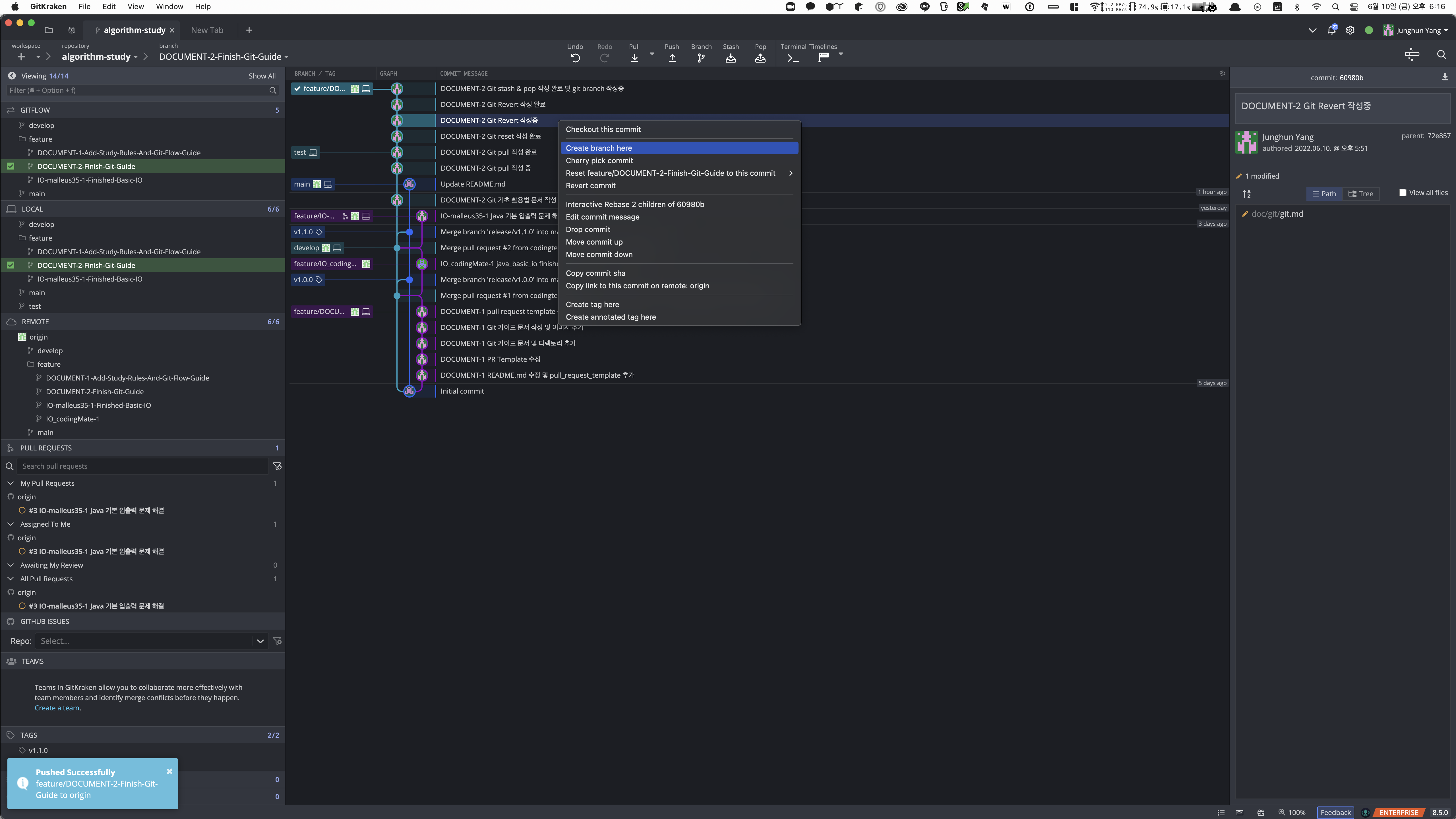
Task: Choose Create branch here
Action: pyautogui.click(x=679, y=148)
